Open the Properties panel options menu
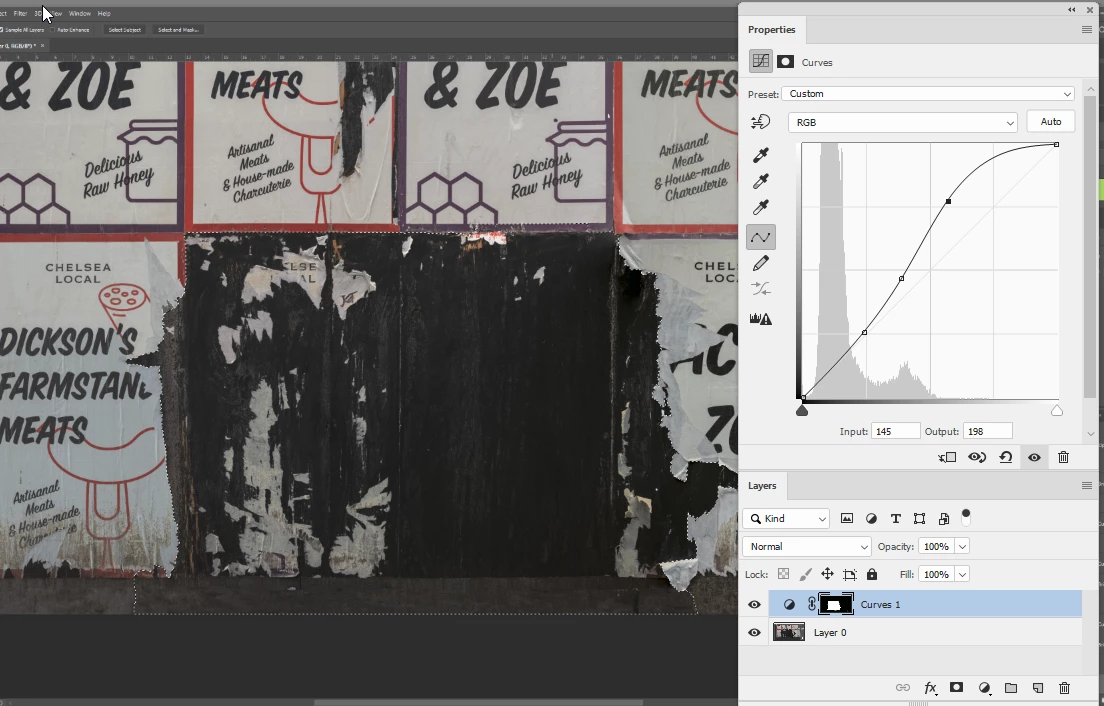Viewport: 1104px width, 706px height. point(1086,30)
